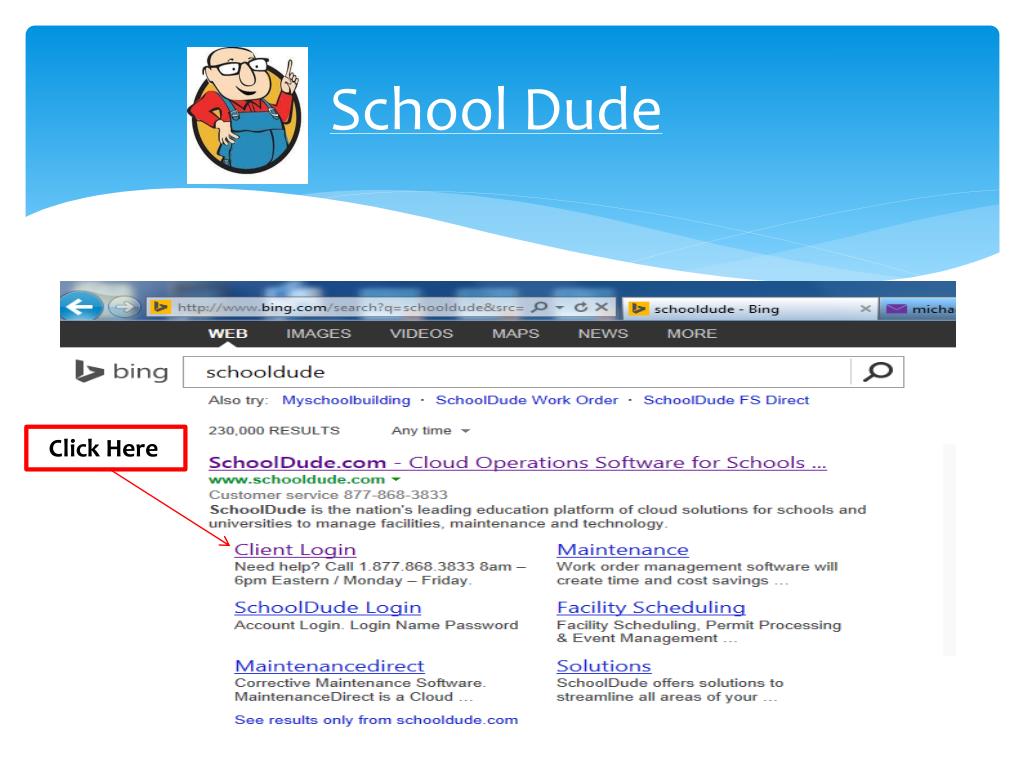The width and height of the screenshot is (1024, 768).
Task: Select the VIDEOS search category
Action: [421, 334]
